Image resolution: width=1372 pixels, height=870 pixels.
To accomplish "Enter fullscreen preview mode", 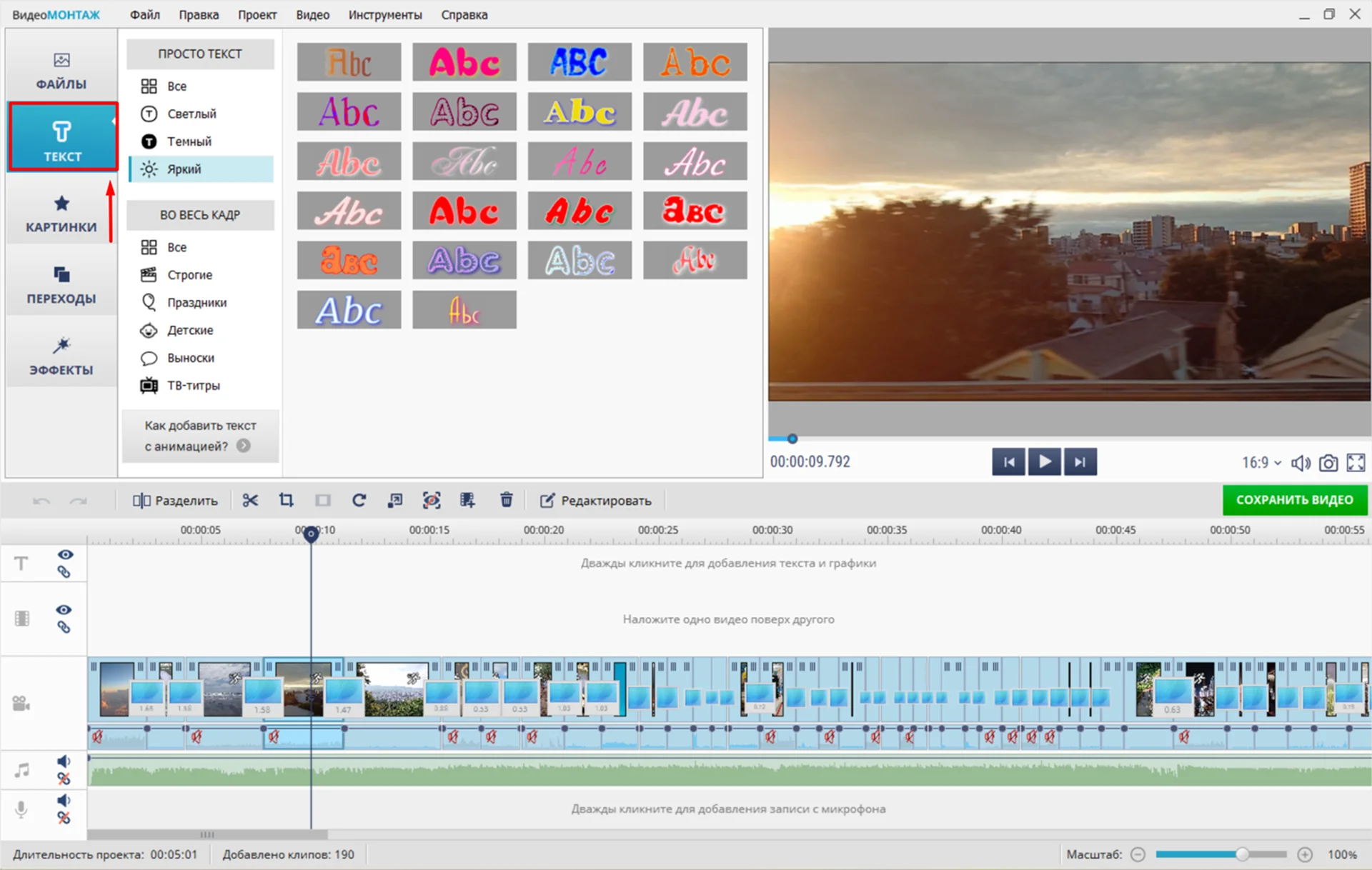I will [x=1356, y=463].
